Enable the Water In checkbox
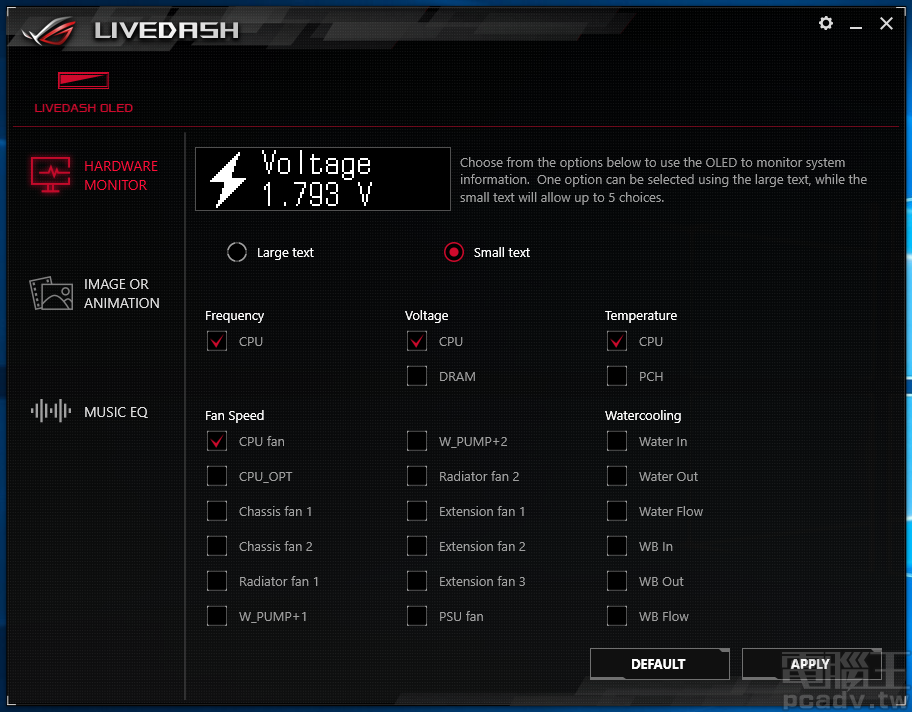Image resolution: width=912 pixels, height=712 pixels. point(617,442)
